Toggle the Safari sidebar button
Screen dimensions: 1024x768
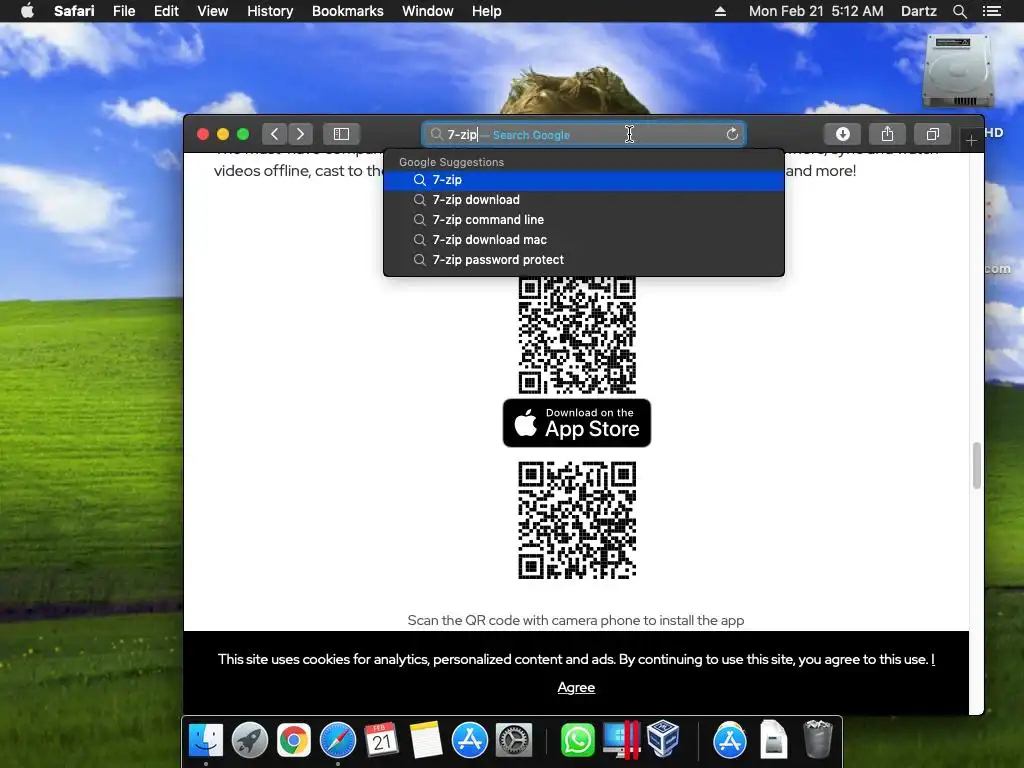(341, 134)
